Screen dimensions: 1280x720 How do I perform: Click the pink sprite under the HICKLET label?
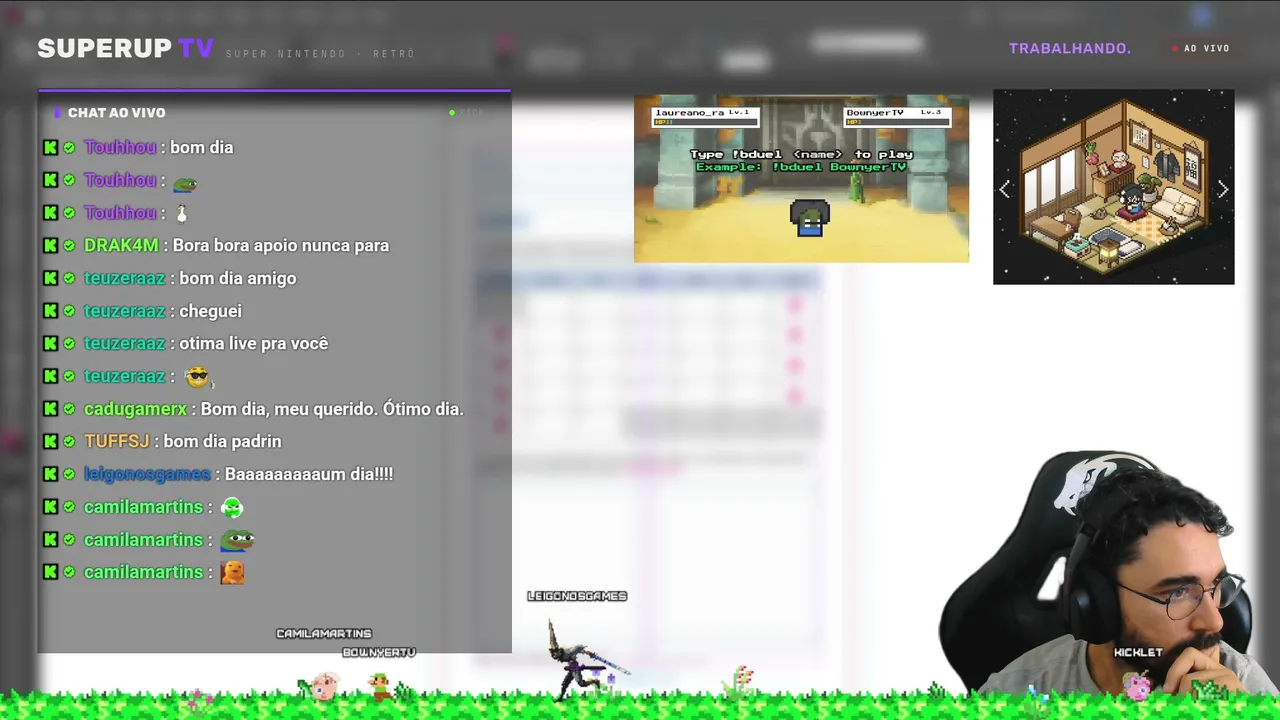click(1137, 685)
